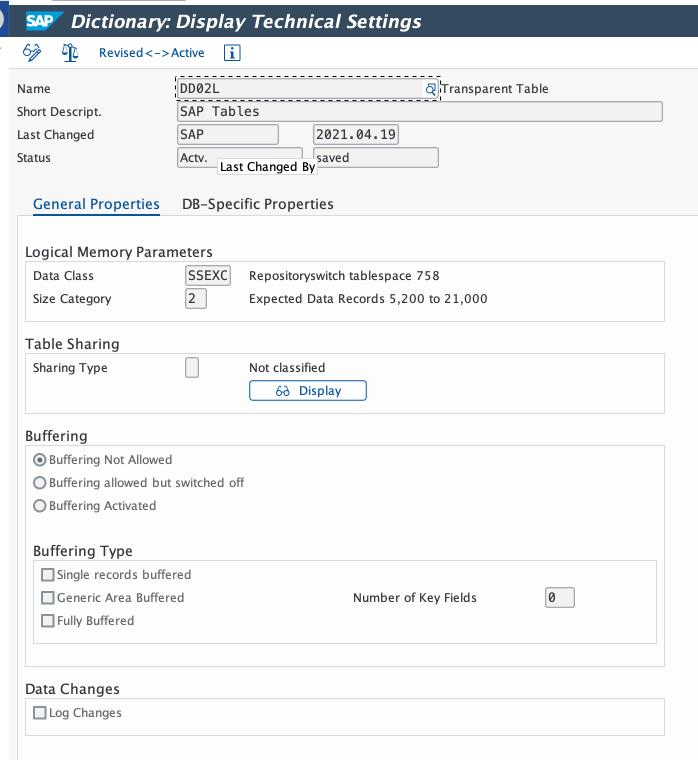Click 'Repositoryswitch tablespace 758' description
Screen dimensions: 698x760
point(344,276)
